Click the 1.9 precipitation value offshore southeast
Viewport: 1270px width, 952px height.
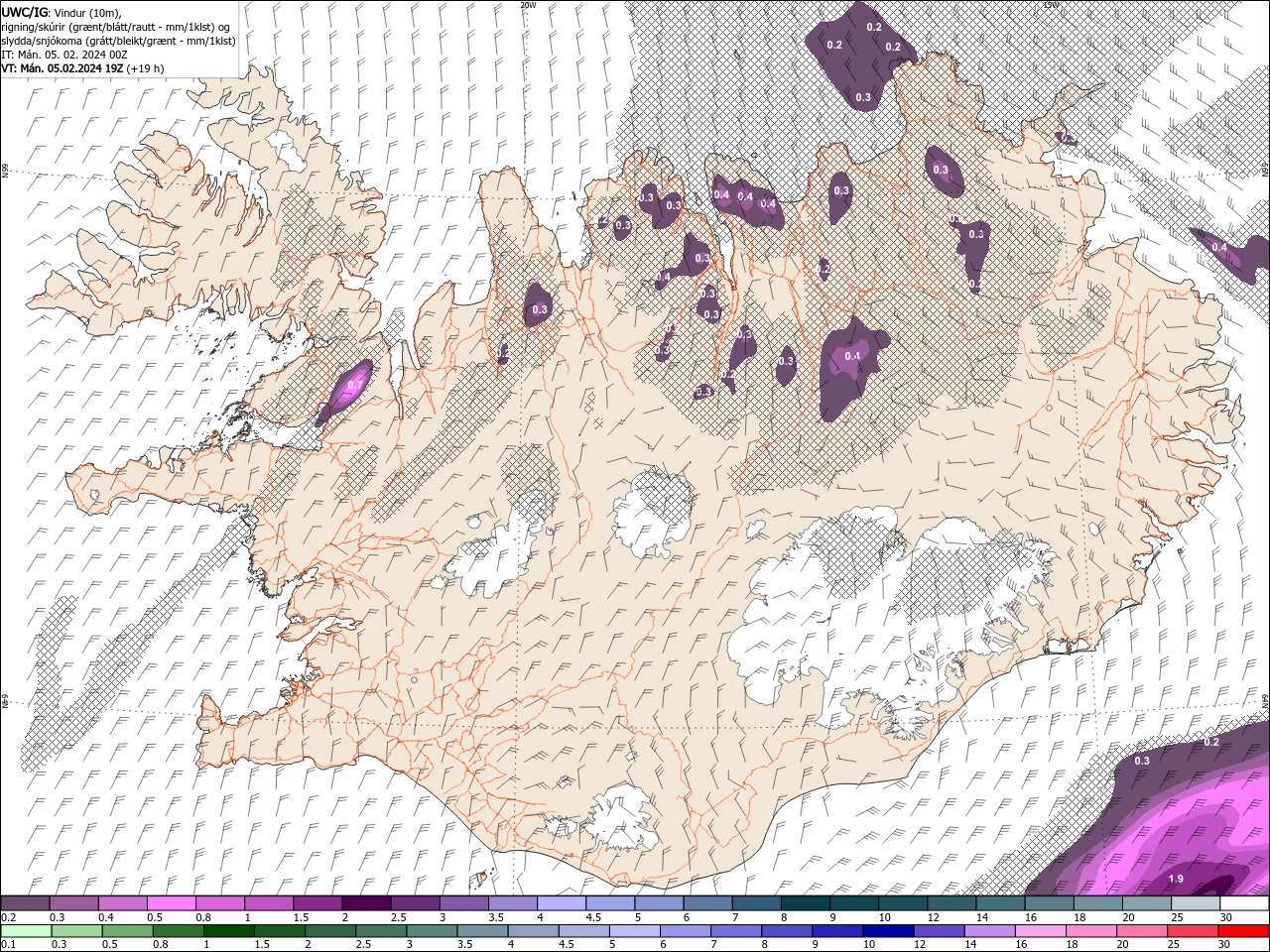point(1176,879)
